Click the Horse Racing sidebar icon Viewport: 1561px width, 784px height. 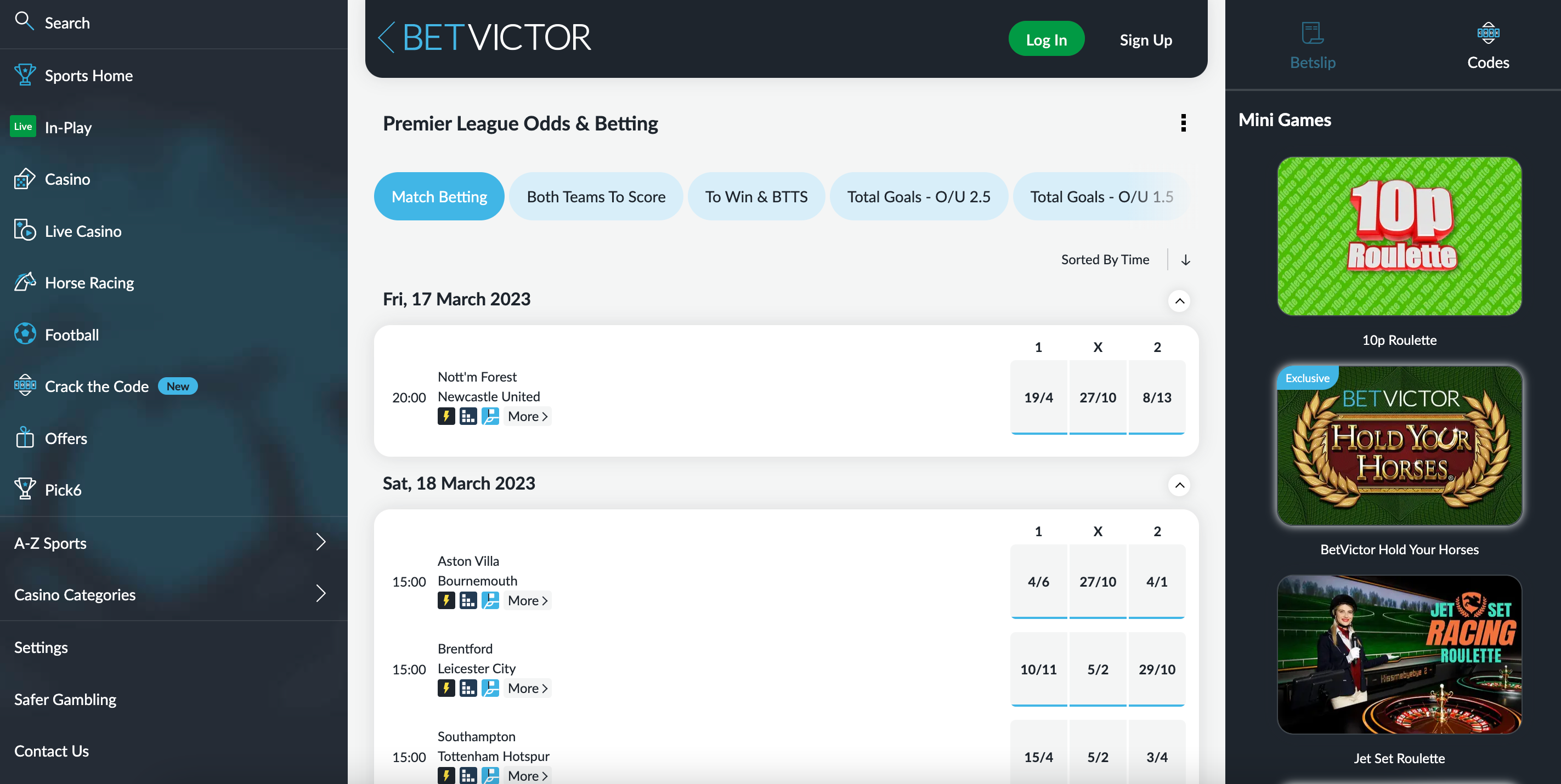tap(25, 282)
